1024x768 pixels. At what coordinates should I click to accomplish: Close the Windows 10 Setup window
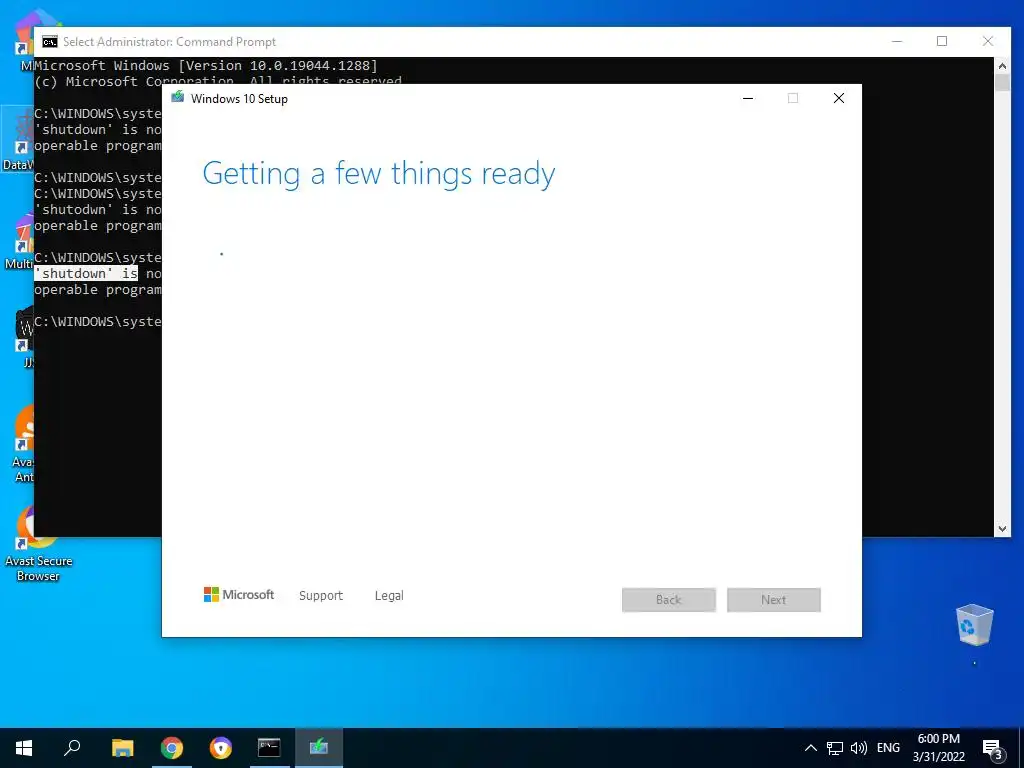tap(839, 99)
